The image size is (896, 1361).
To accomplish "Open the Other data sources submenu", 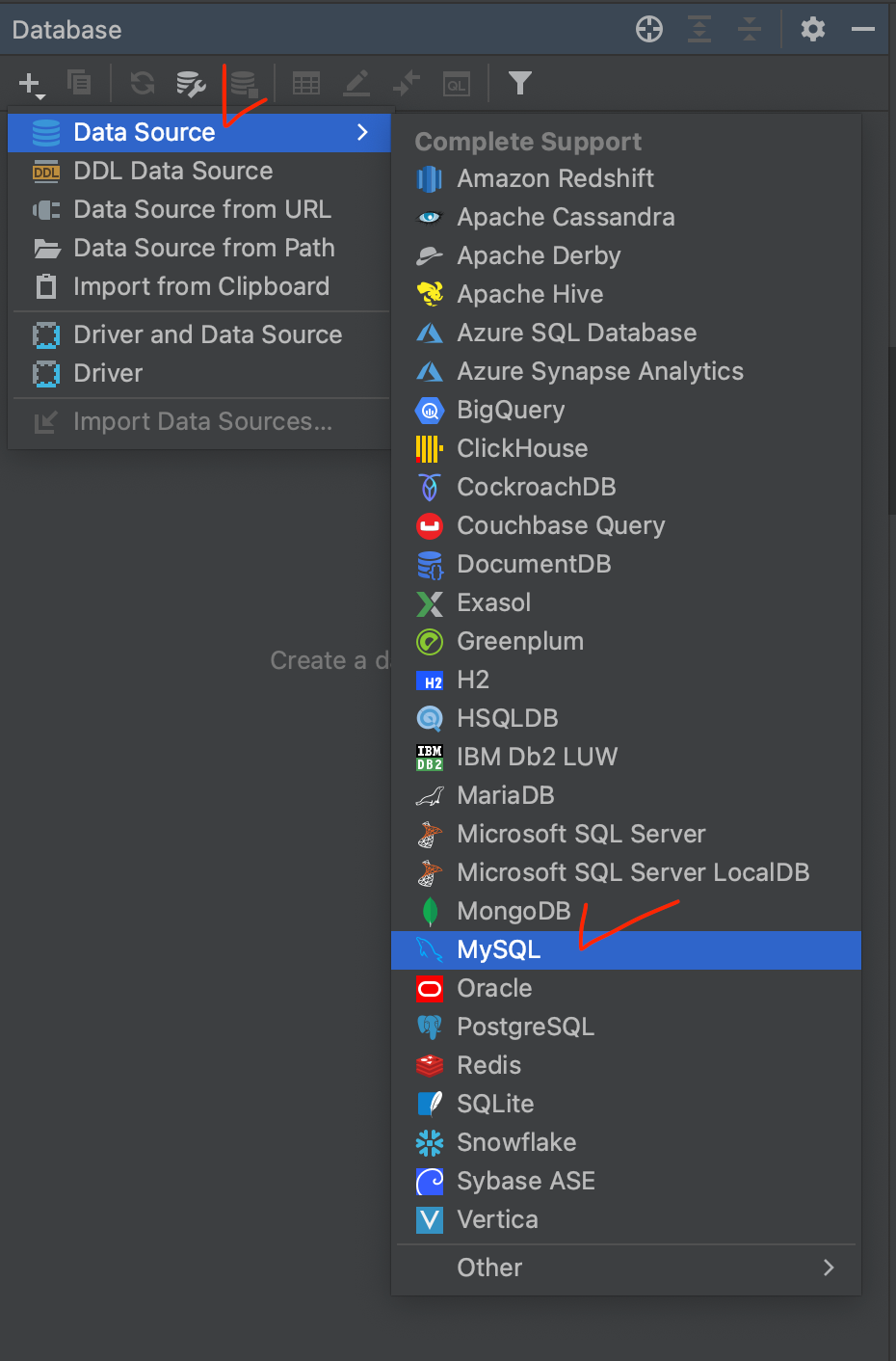I will coord(626,1268).
